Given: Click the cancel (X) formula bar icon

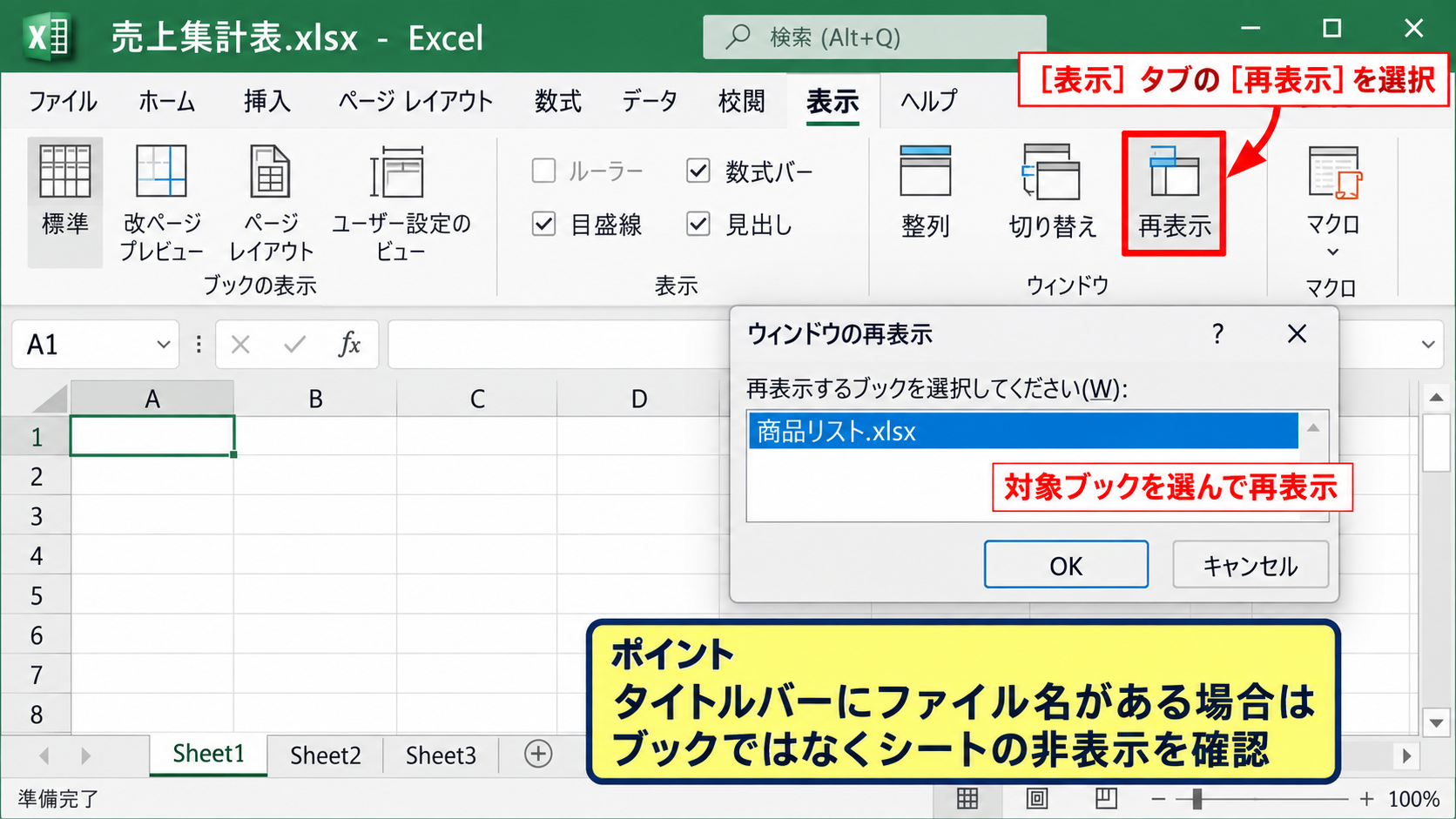Looking at the screenshot, I should [x=240, y=345].
